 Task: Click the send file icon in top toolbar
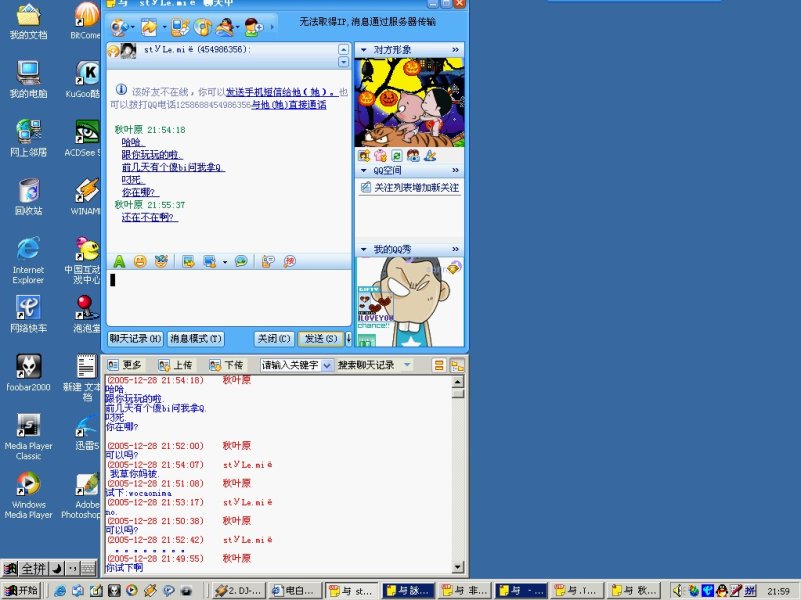(149, 27)
